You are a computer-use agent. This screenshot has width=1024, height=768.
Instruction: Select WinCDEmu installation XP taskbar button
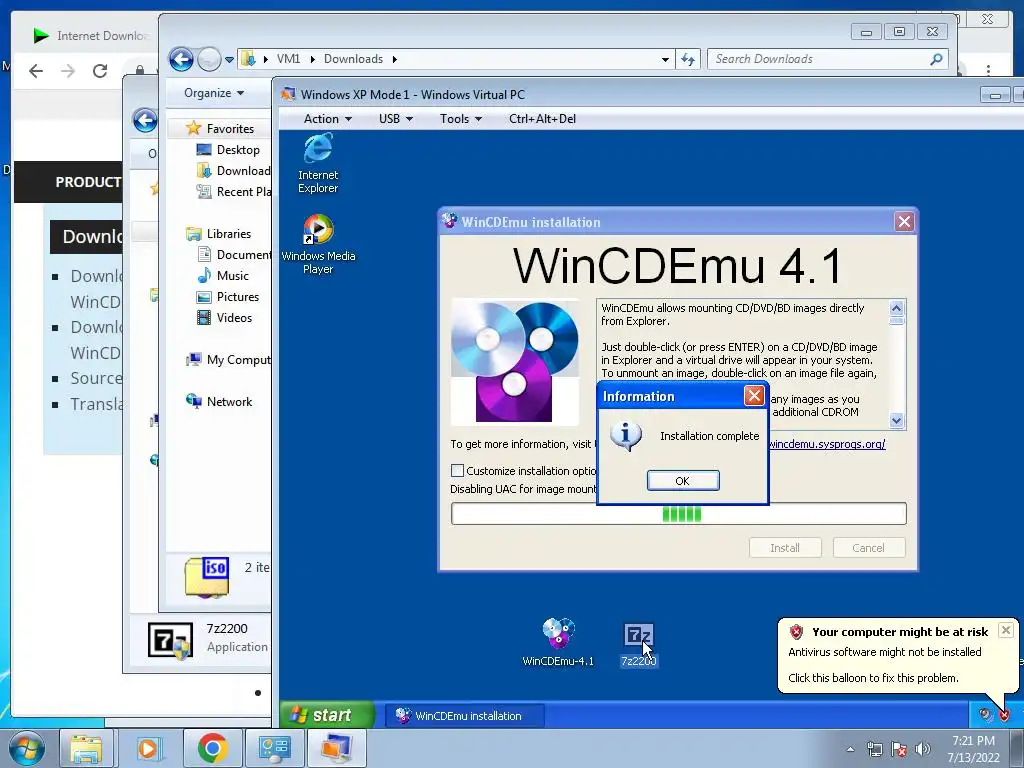(464, 716)
